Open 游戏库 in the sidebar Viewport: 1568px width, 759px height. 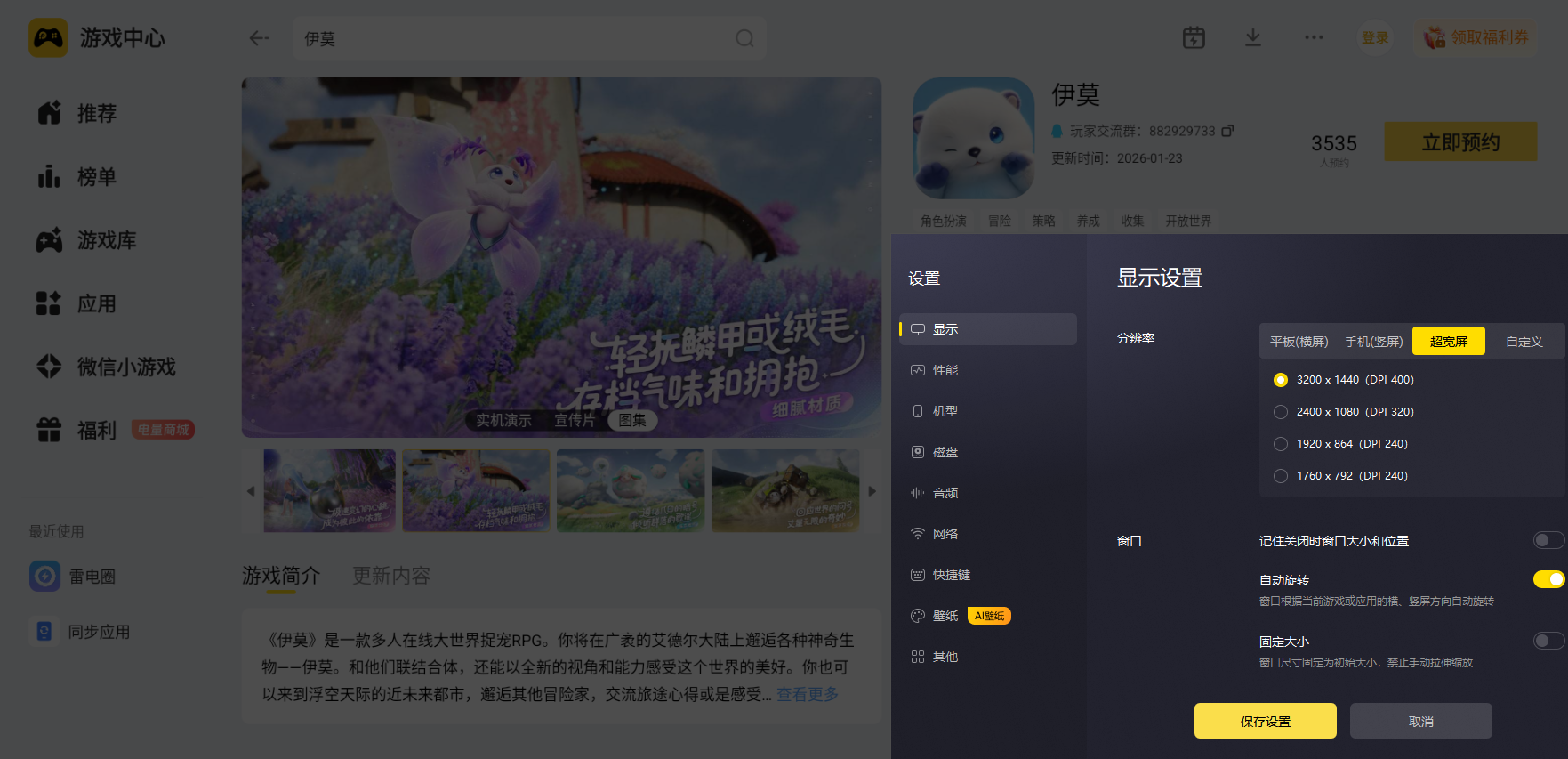point(86,240)
